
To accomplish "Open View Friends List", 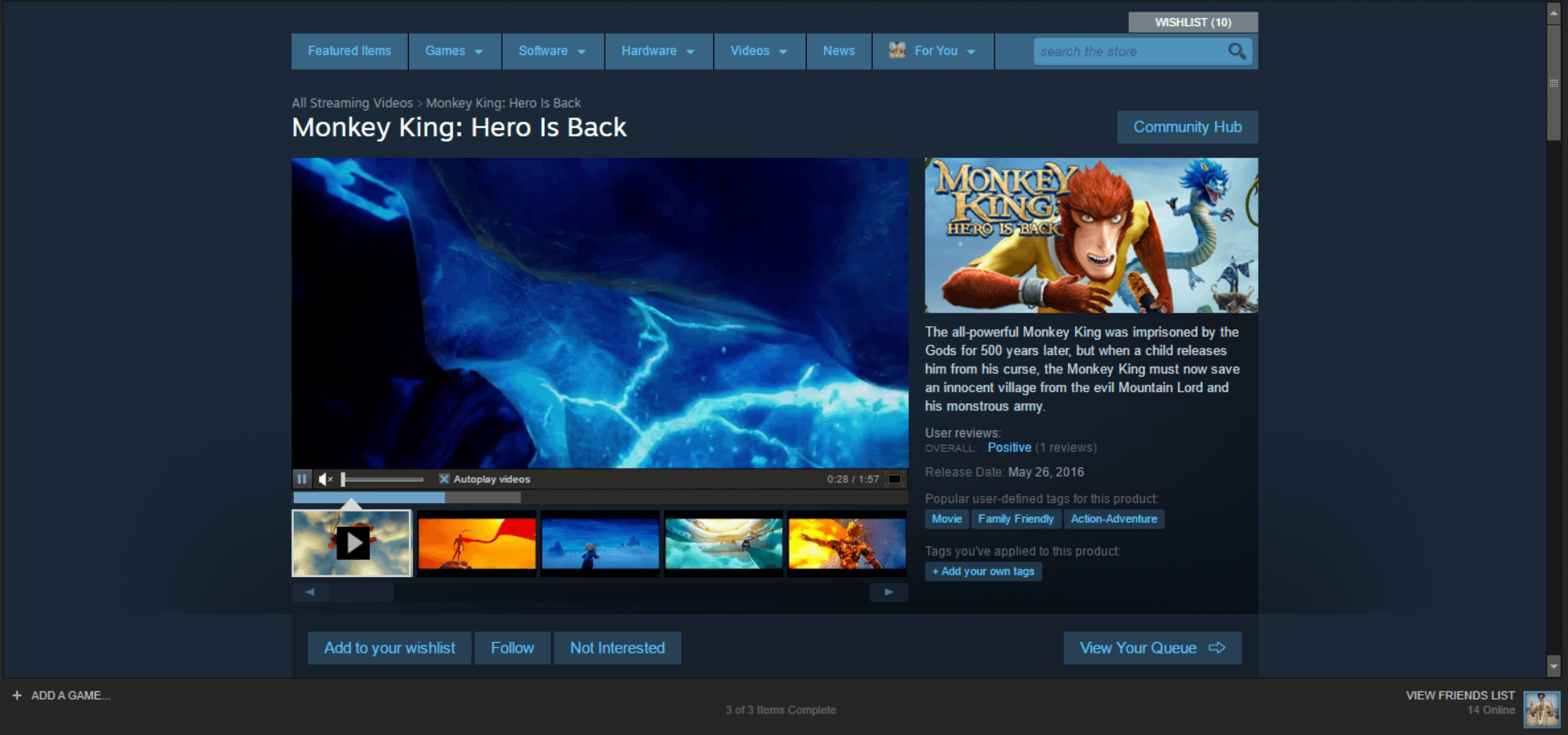I will tap(1460, 696).
